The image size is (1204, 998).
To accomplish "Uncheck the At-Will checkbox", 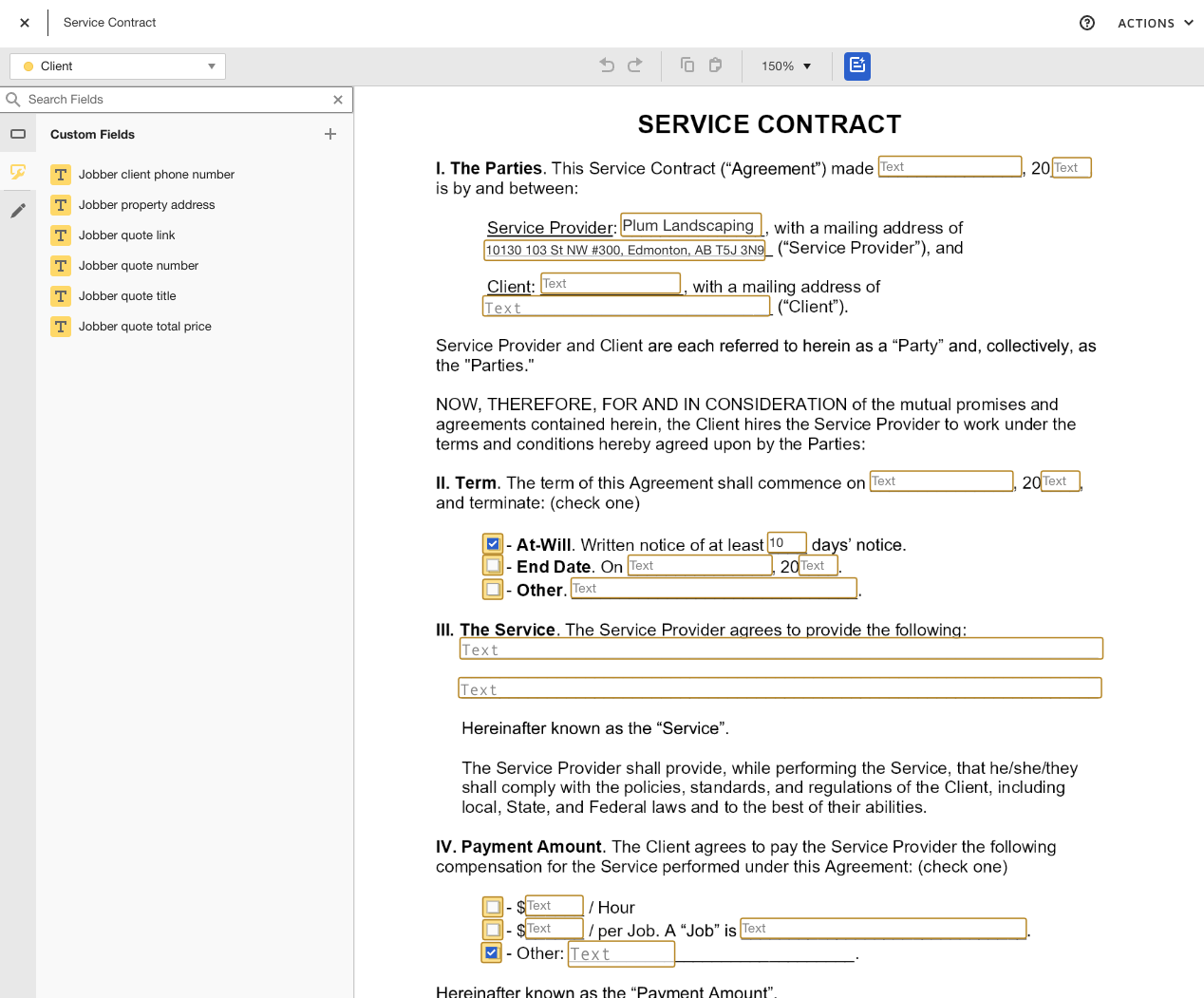I will click(492, 544).
